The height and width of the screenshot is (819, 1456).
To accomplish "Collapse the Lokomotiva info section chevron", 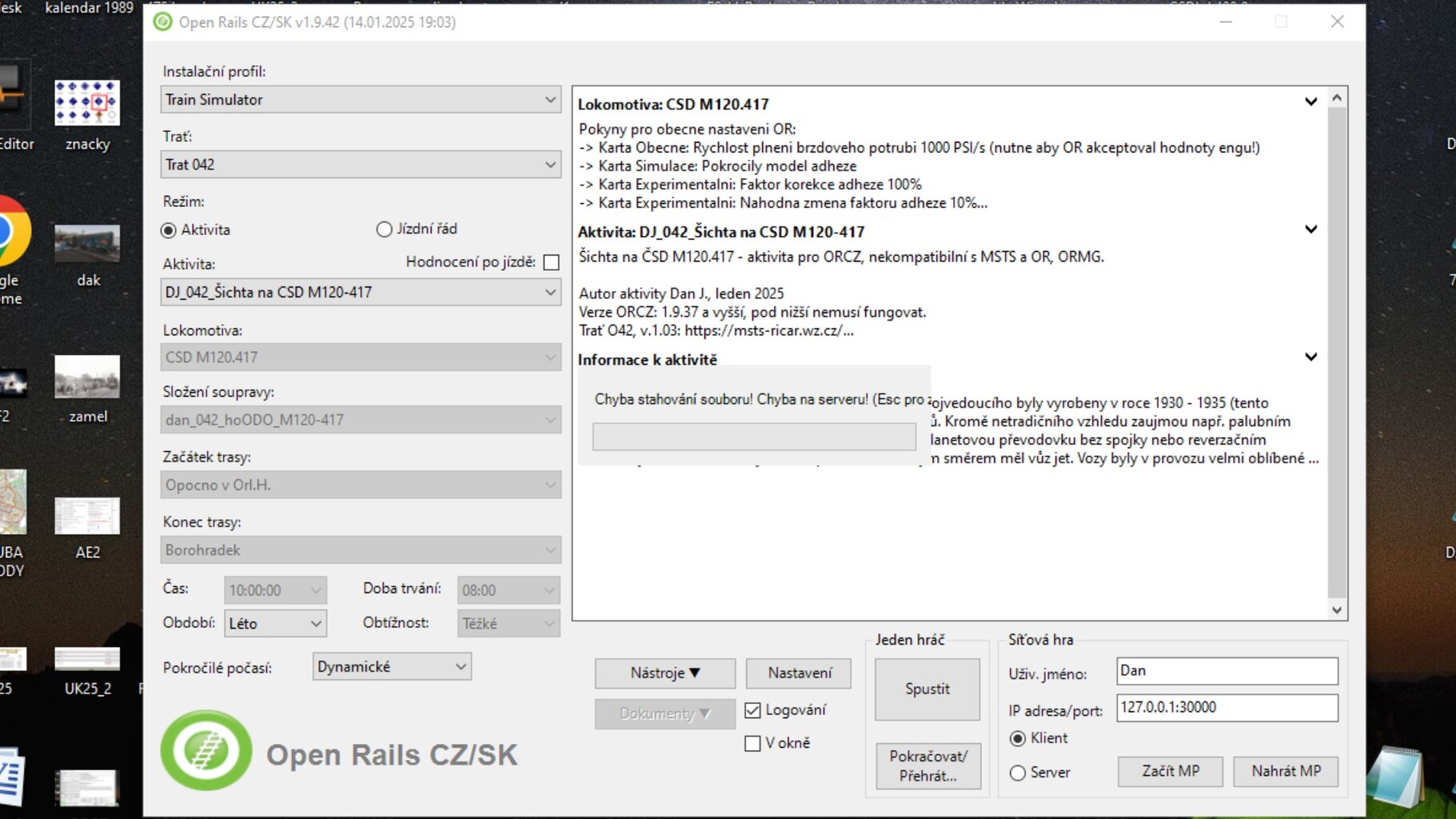I will tap(1310, 102).
